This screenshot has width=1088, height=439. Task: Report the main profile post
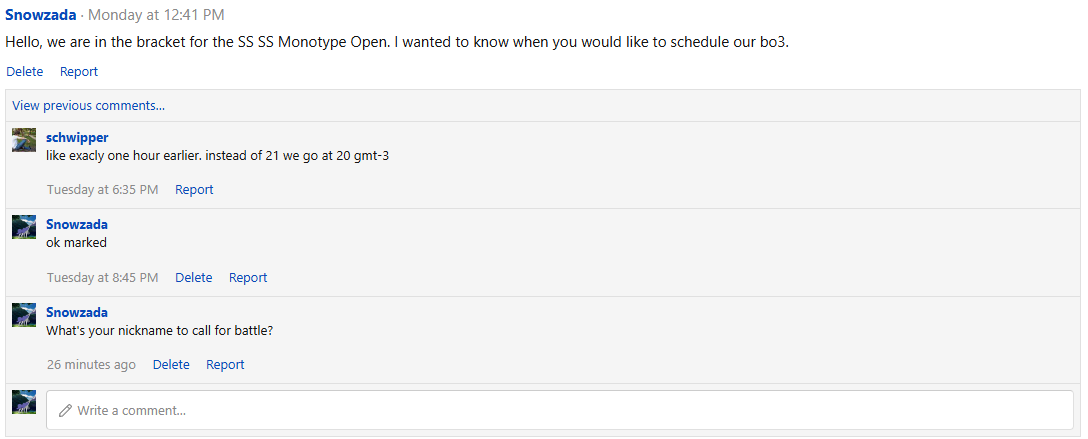click(x=79, y=72)
